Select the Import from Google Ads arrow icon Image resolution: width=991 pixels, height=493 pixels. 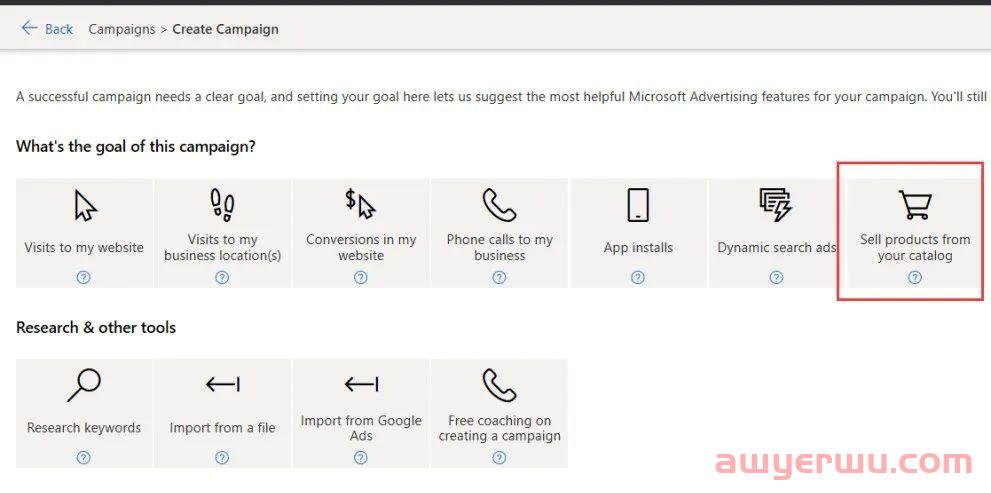coord(361,385)
